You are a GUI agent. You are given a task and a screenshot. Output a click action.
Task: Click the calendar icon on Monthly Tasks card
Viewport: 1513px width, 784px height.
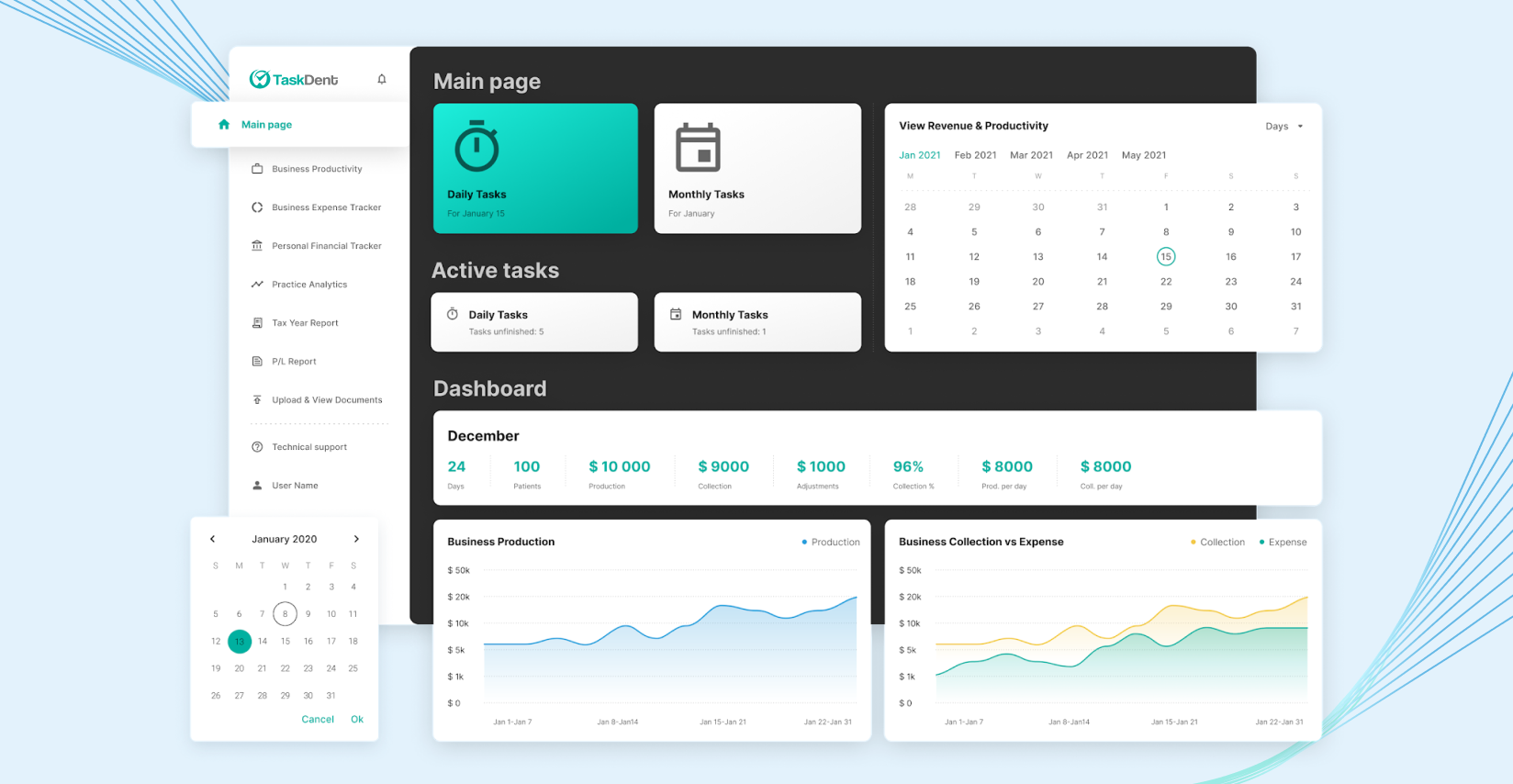click(698, 148)
